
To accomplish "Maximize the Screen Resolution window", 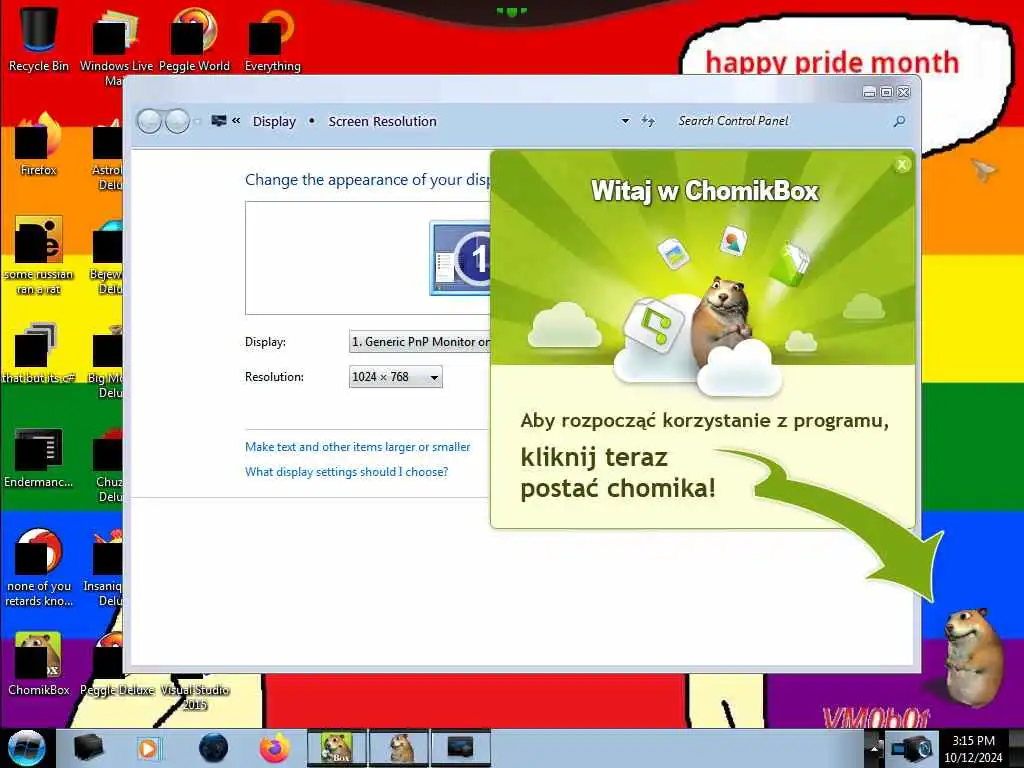I will [886, 93].
